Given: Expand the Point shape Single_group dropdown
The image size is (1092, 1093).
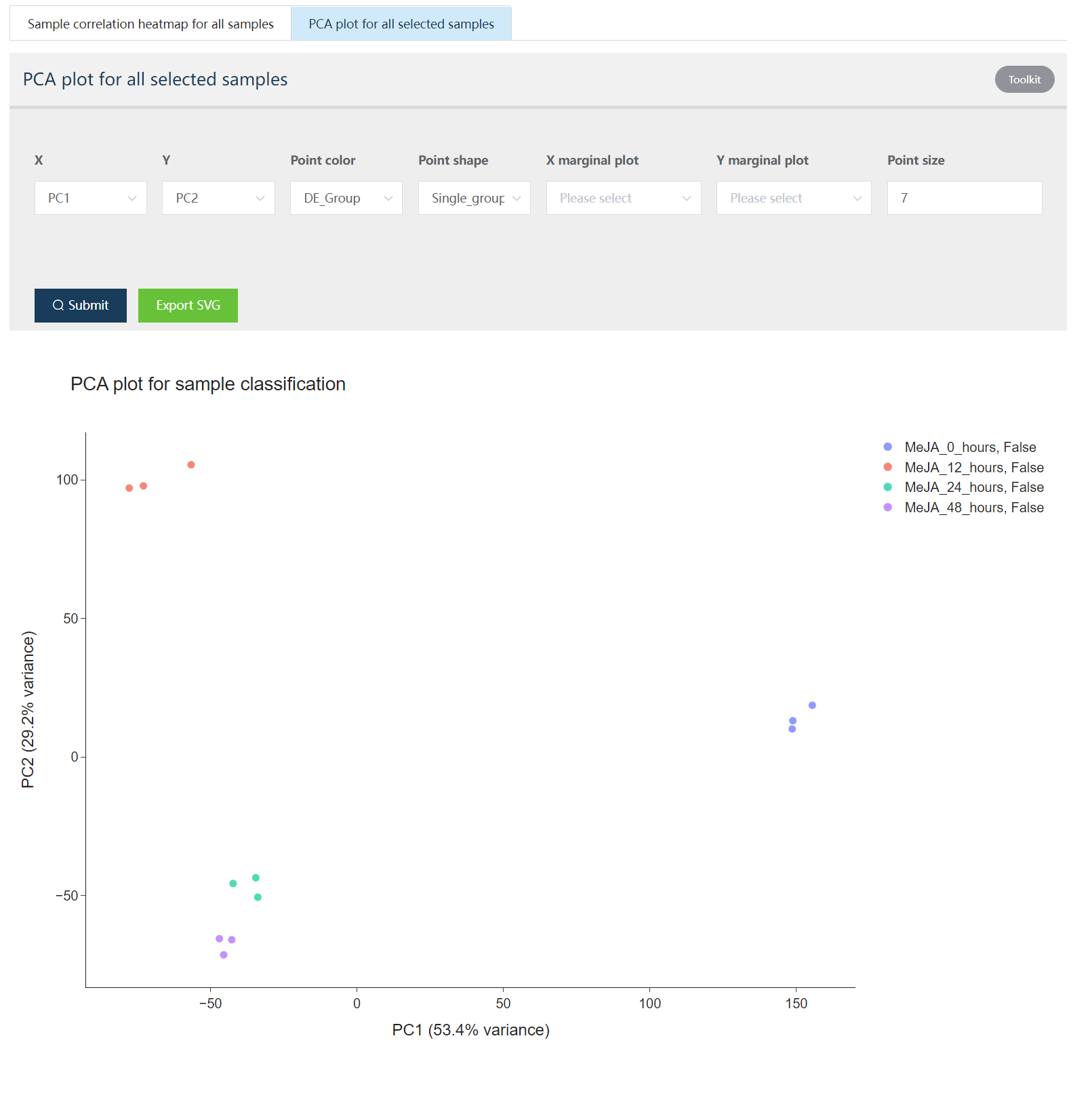Looking at the screenshot, I should [x=474, y=198].
